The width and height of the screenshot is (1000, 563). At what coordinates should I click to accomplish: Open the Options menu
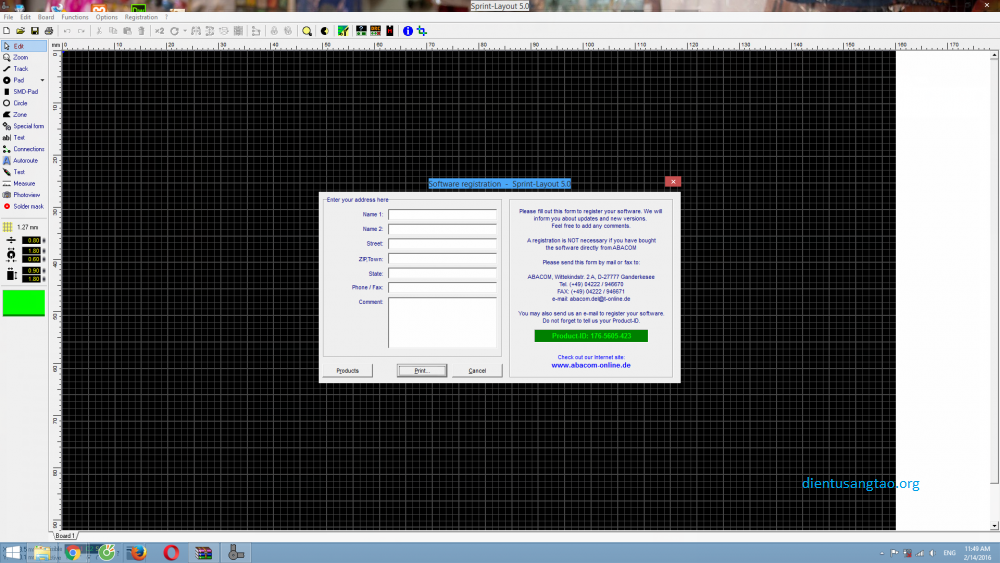(x=107, y=17)
